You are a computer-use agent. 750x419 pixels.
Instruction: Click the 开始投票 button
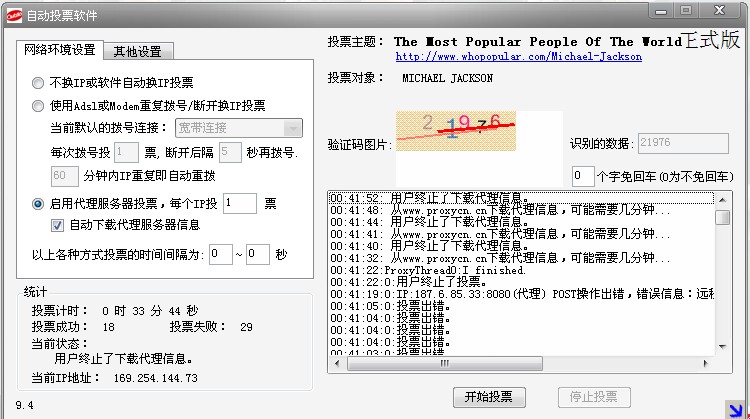pyautogui.click(x=489, y=397)
